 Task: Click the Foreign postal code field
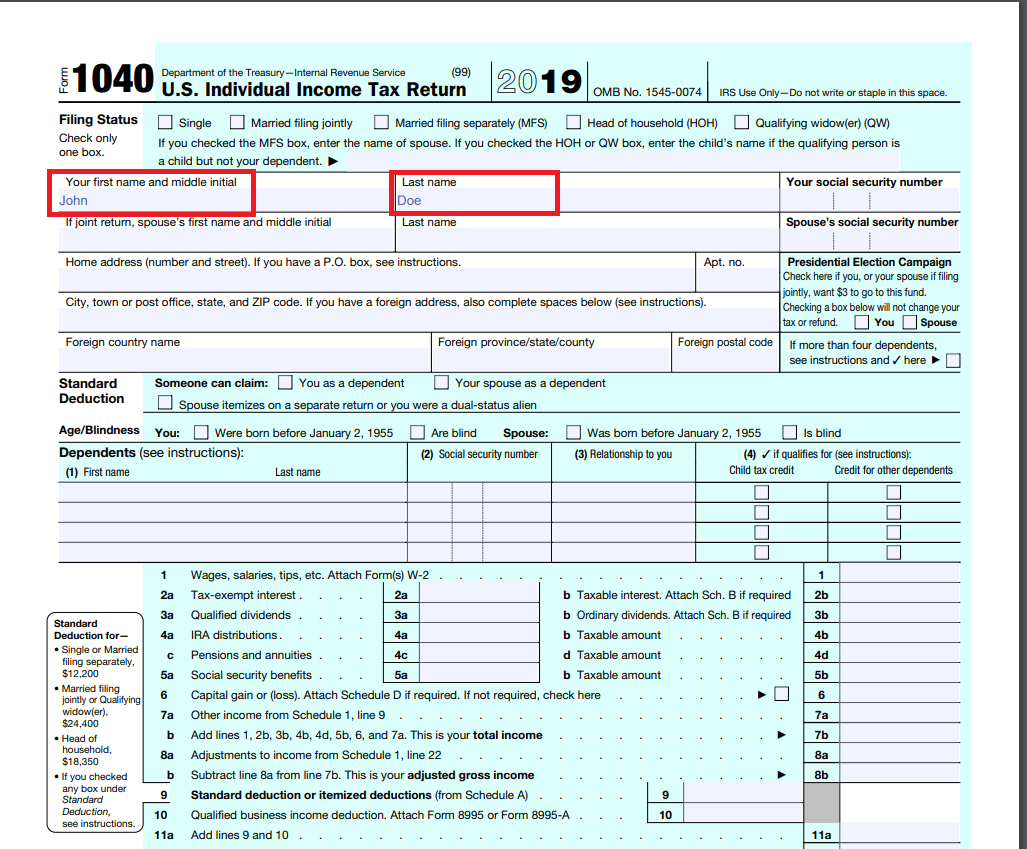[725, 360]
